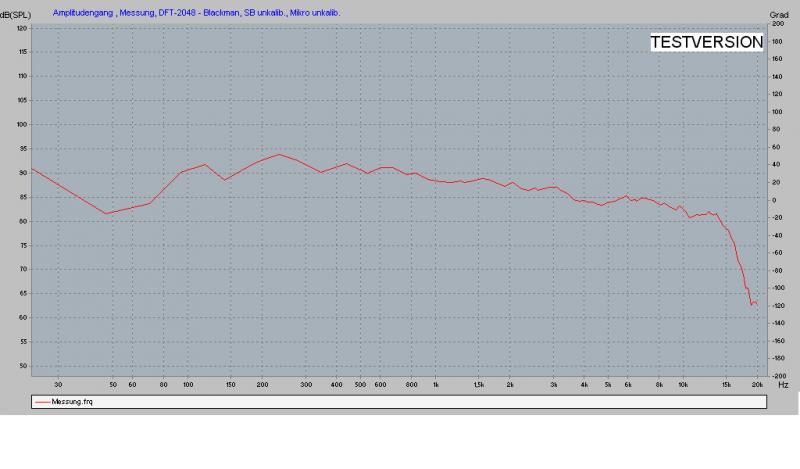Viewport: 800px width, 469px height.
Task: Click the 3k frequency tick label
Action: click(x=554, y=385)
